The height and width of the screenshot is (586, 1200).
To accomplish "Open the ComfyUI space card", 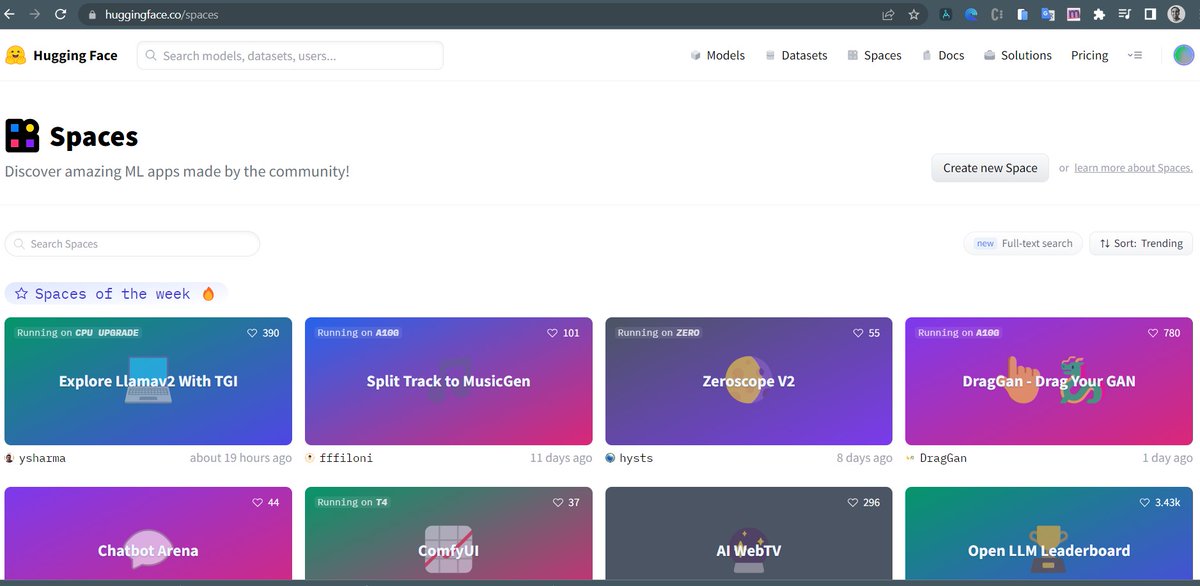I will pos(448,533).
